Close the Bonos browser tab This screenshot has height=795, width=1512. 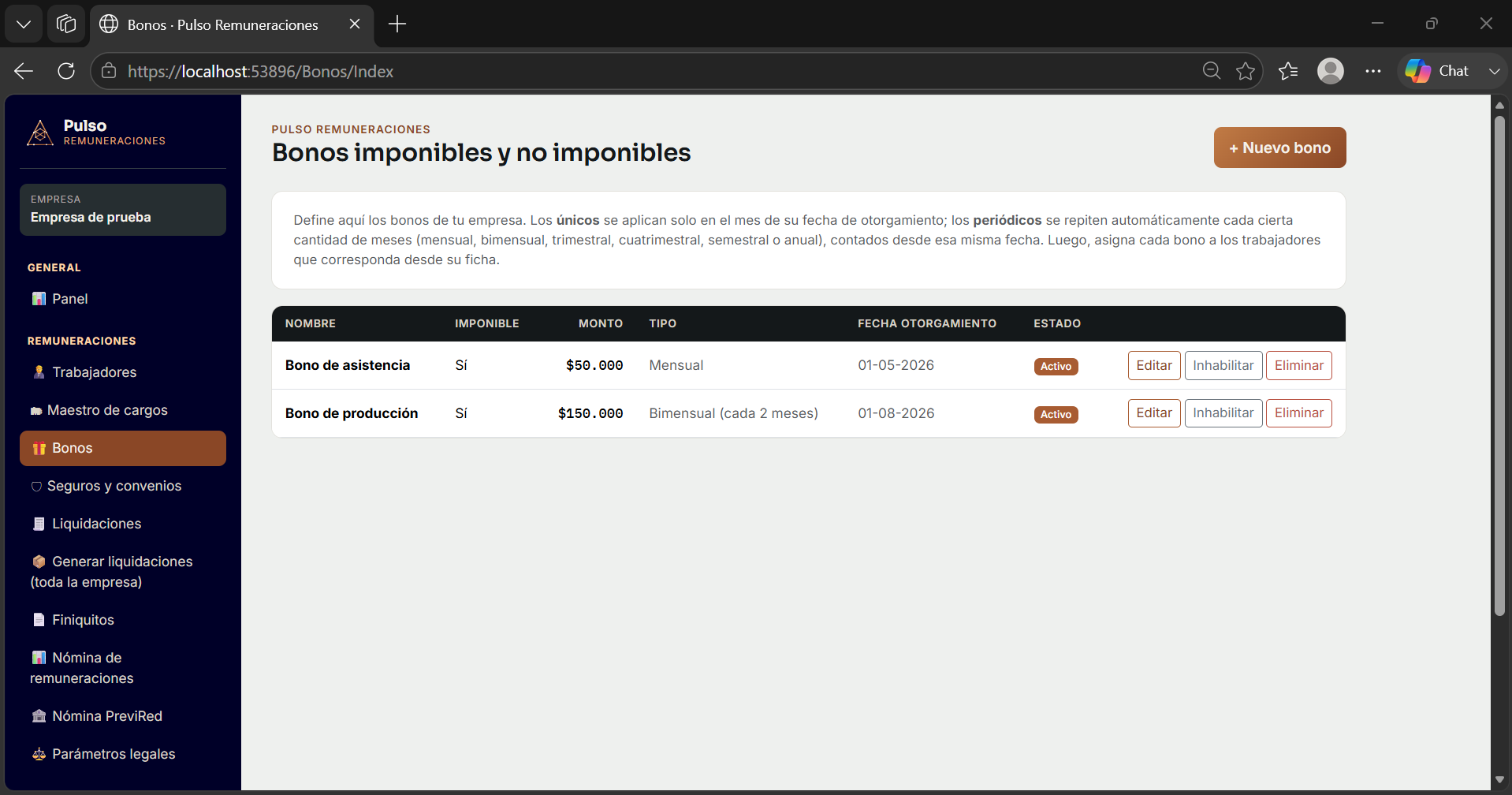tap(355, 24)
